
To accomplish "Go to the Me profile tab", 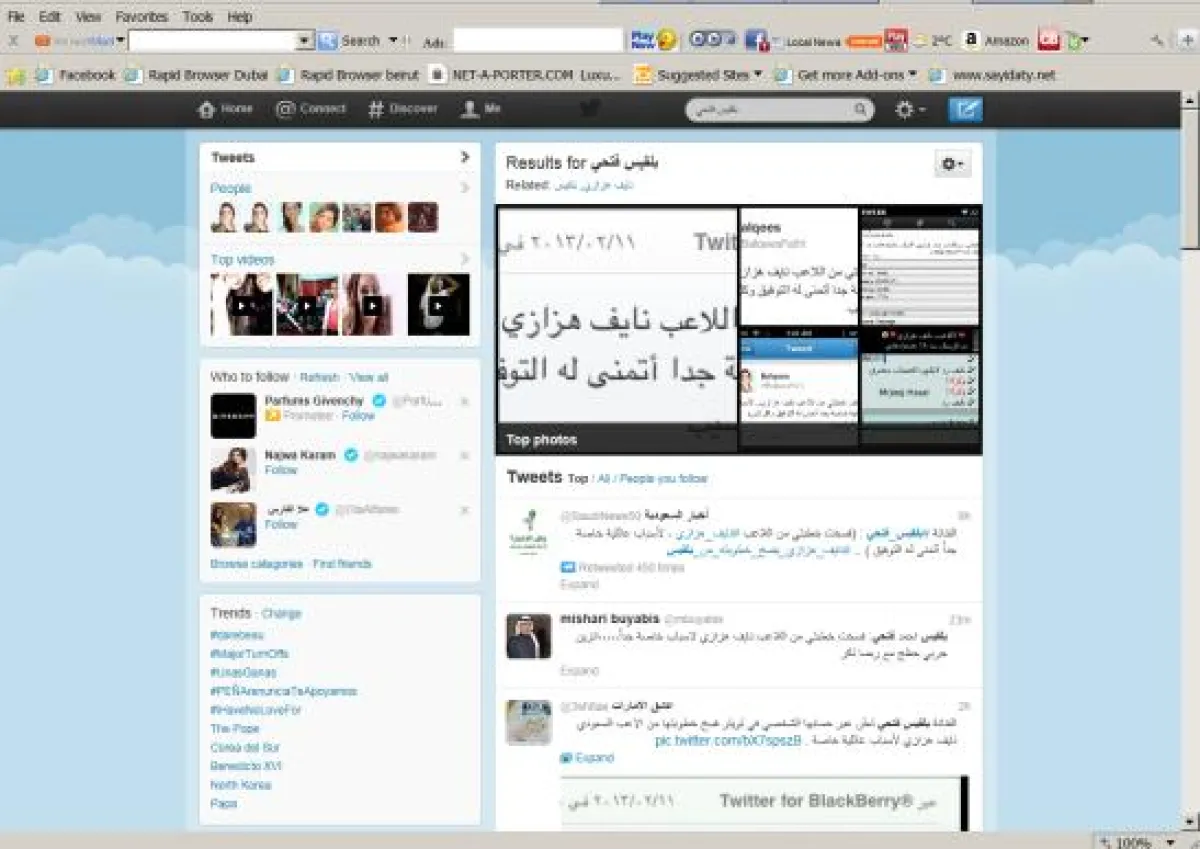I will 480,109.
